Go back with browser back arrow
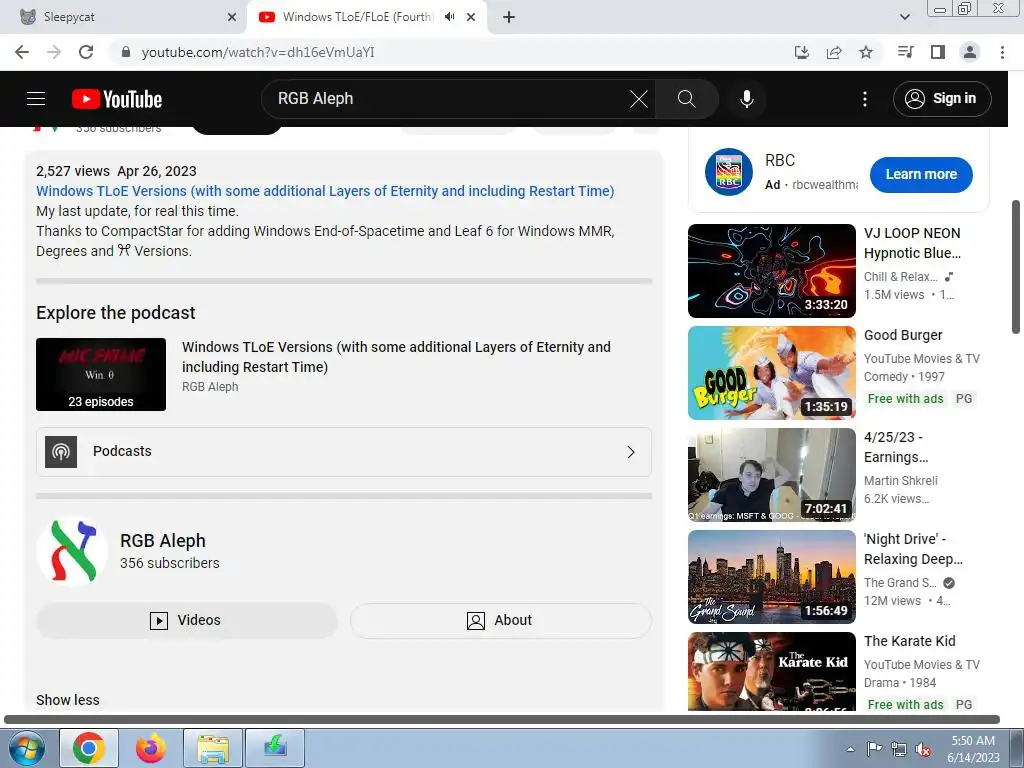 tap(22, 52)
